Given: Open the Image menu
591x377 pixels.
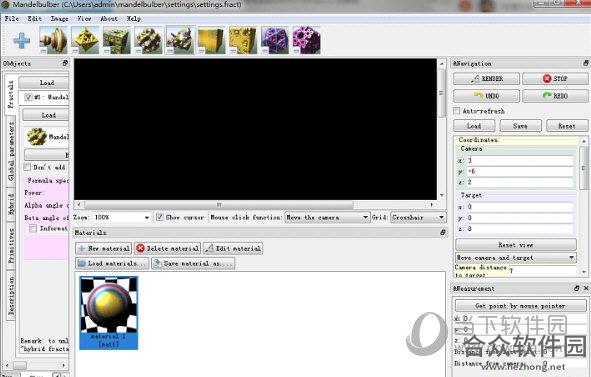Looking at the screenshot, I should [x=60, y=18].
